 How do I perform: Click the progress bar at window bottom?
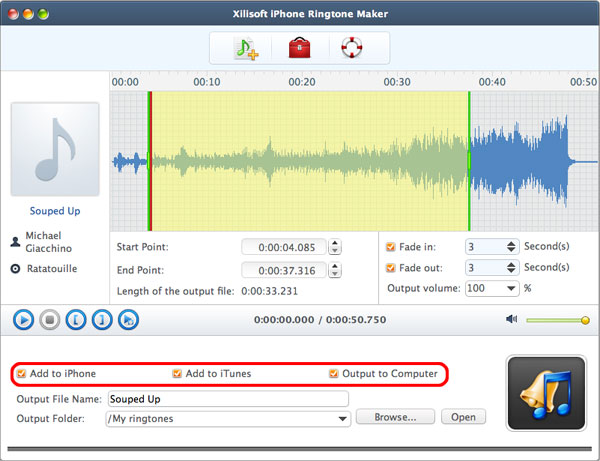(300, 449)
